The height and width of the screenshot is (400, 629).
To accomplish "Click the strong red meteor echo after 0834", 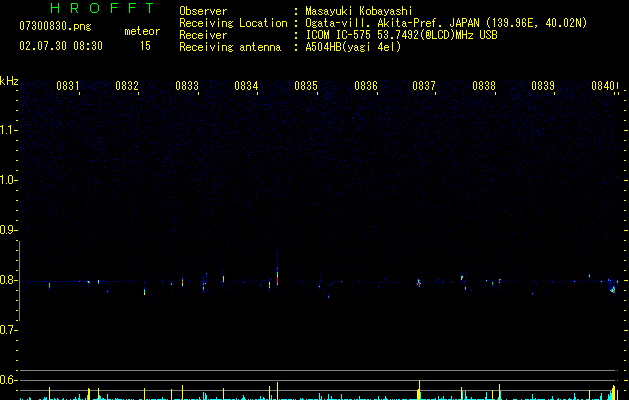I will pyautogui.click(x=277, y=277).
